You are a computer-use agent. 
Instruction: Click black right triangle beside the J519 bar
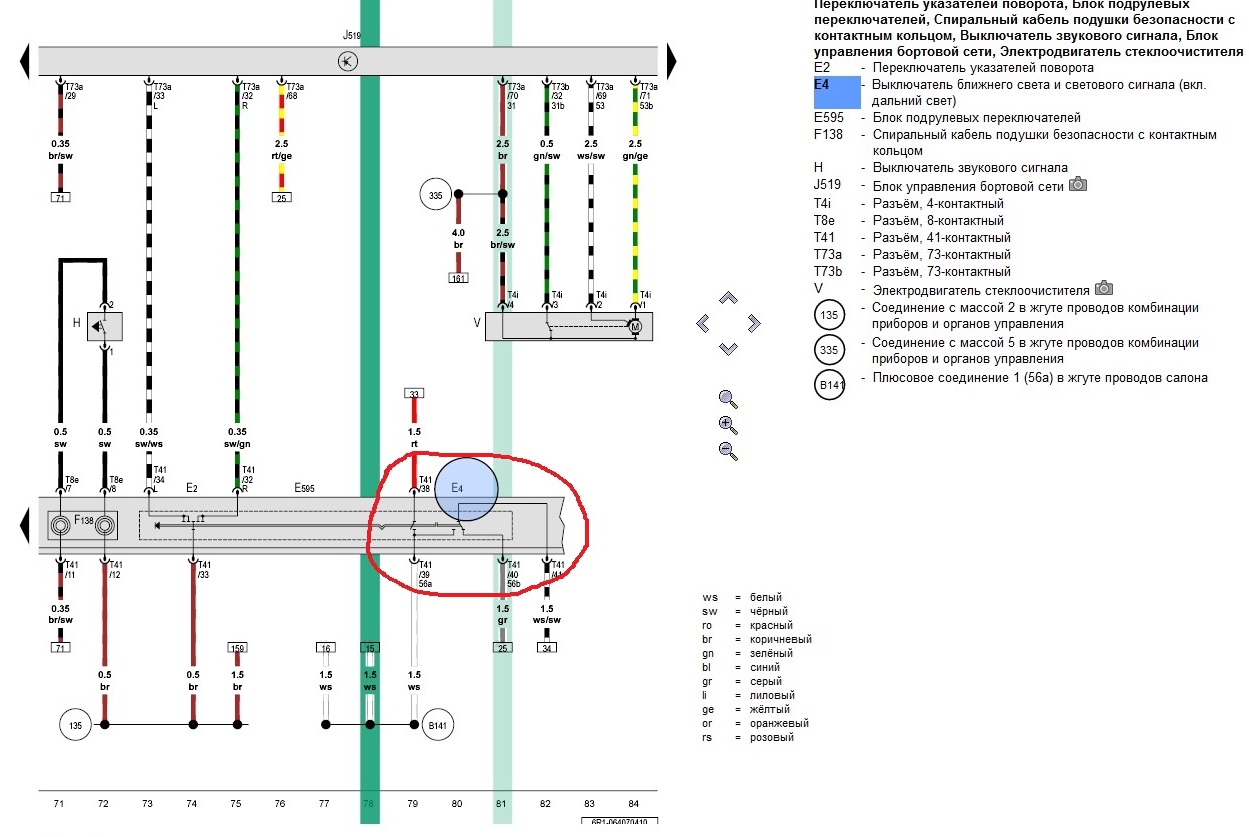pyautogui.click(x=673, y=62)
